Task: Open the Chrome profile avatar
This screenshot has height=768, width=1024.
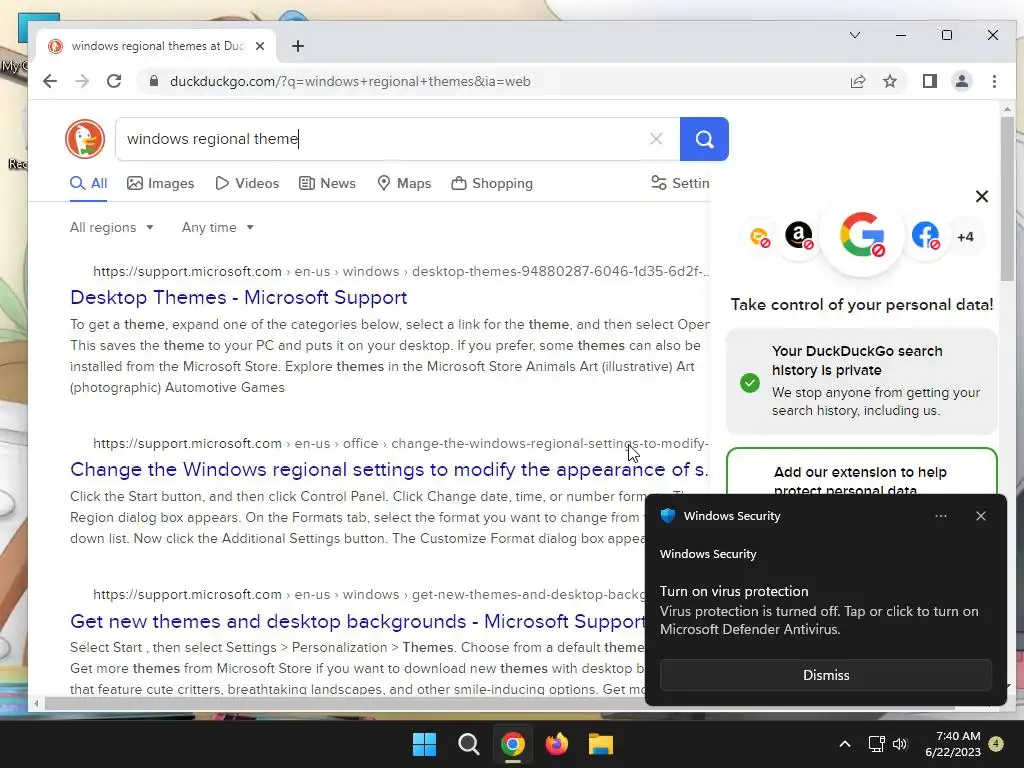Action: click(961, 82)
